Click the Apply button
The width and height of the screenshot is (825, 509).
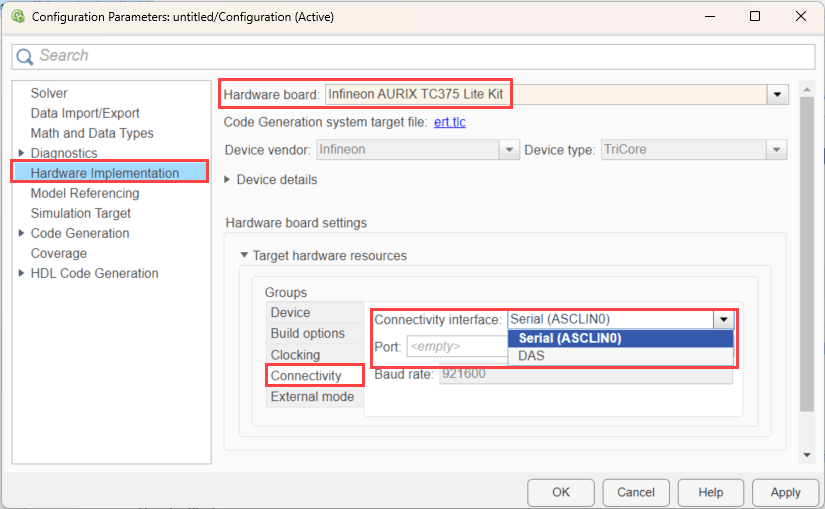tap(785, 492)
